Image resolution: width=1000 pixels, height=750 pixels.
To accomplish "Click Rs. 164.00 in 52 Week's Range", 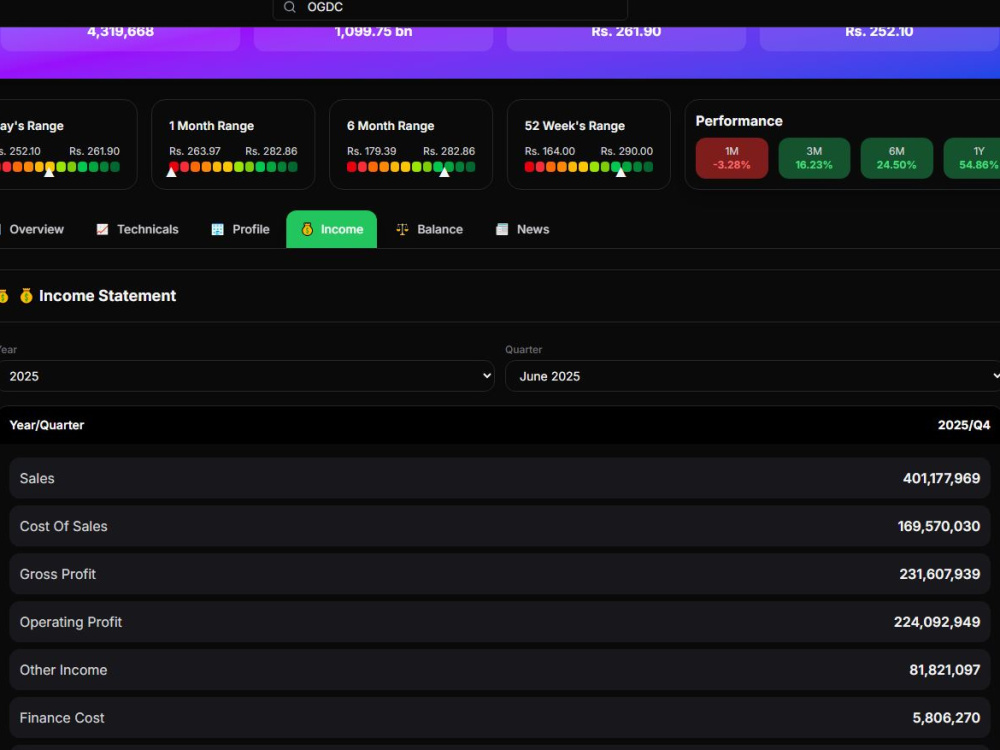I will pos(550,151).
